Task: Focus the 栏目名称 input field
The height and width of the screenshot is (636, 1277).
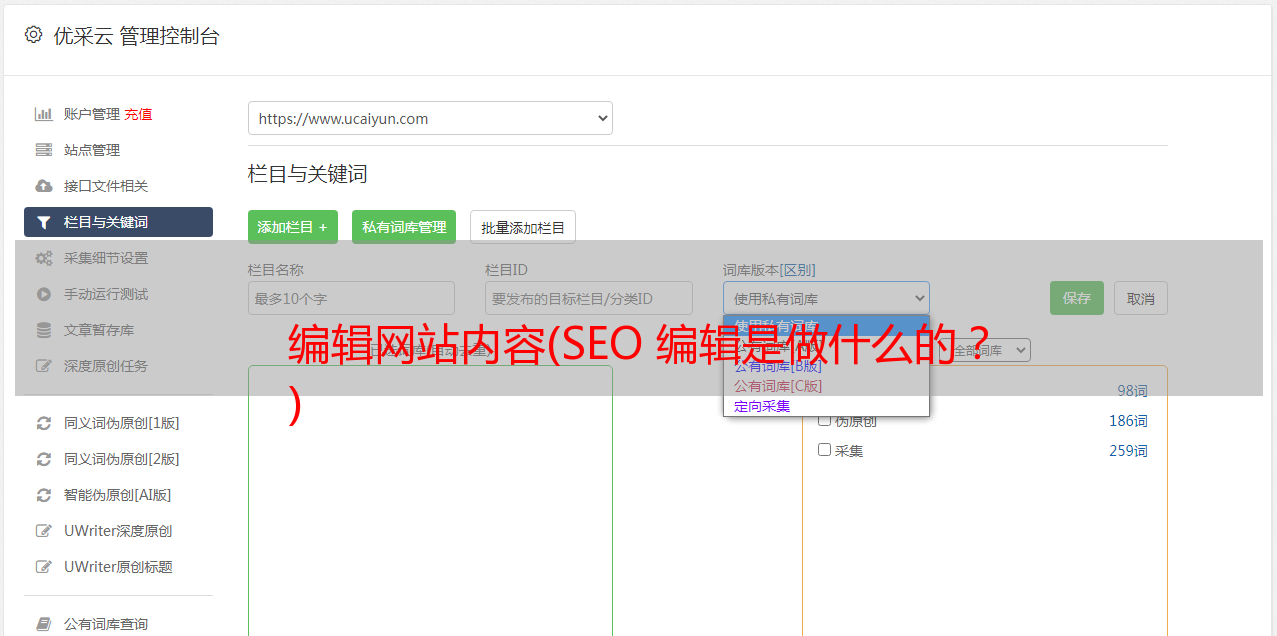Action: 351,298
